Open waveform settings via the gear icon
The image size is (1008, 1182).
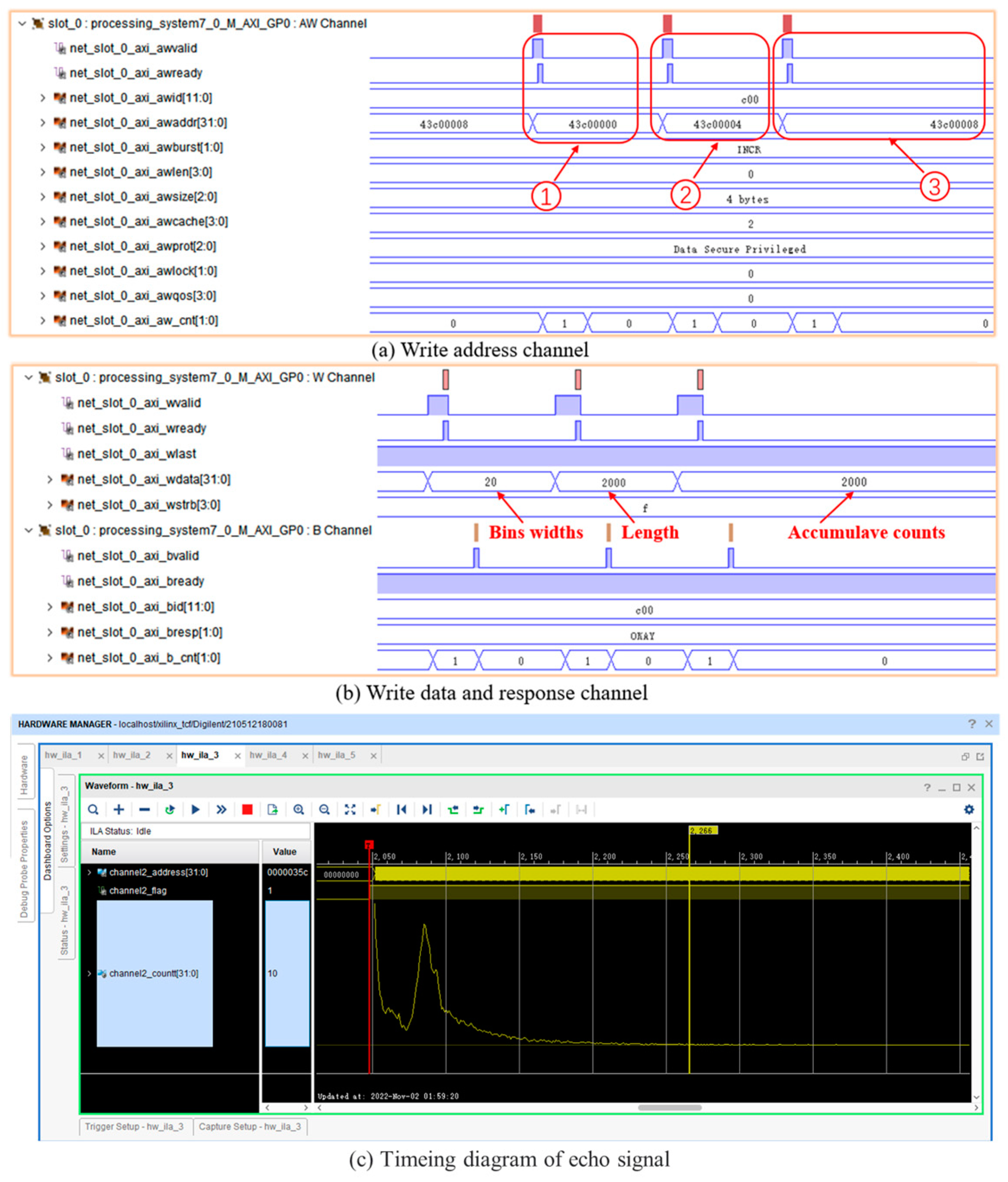coord(969,809)
